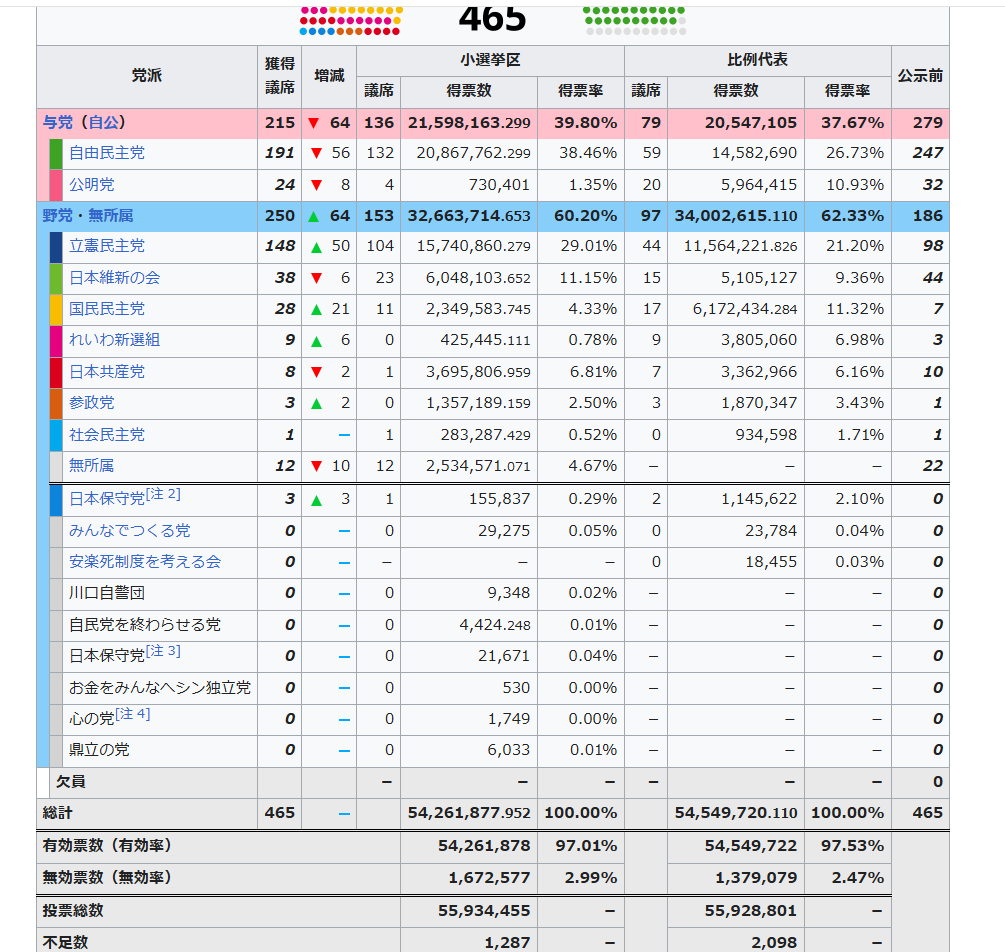Screen dimensions: 1005x952
Task: Open the 社会民主党 link
Action: pos(107,435)
